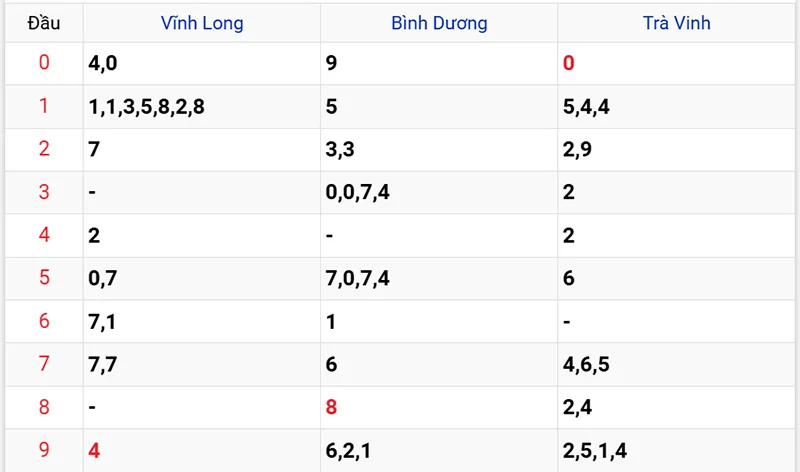This screenshot has width=800, height=472.
Task: Select row head number 0
Action: pos(44,62)
